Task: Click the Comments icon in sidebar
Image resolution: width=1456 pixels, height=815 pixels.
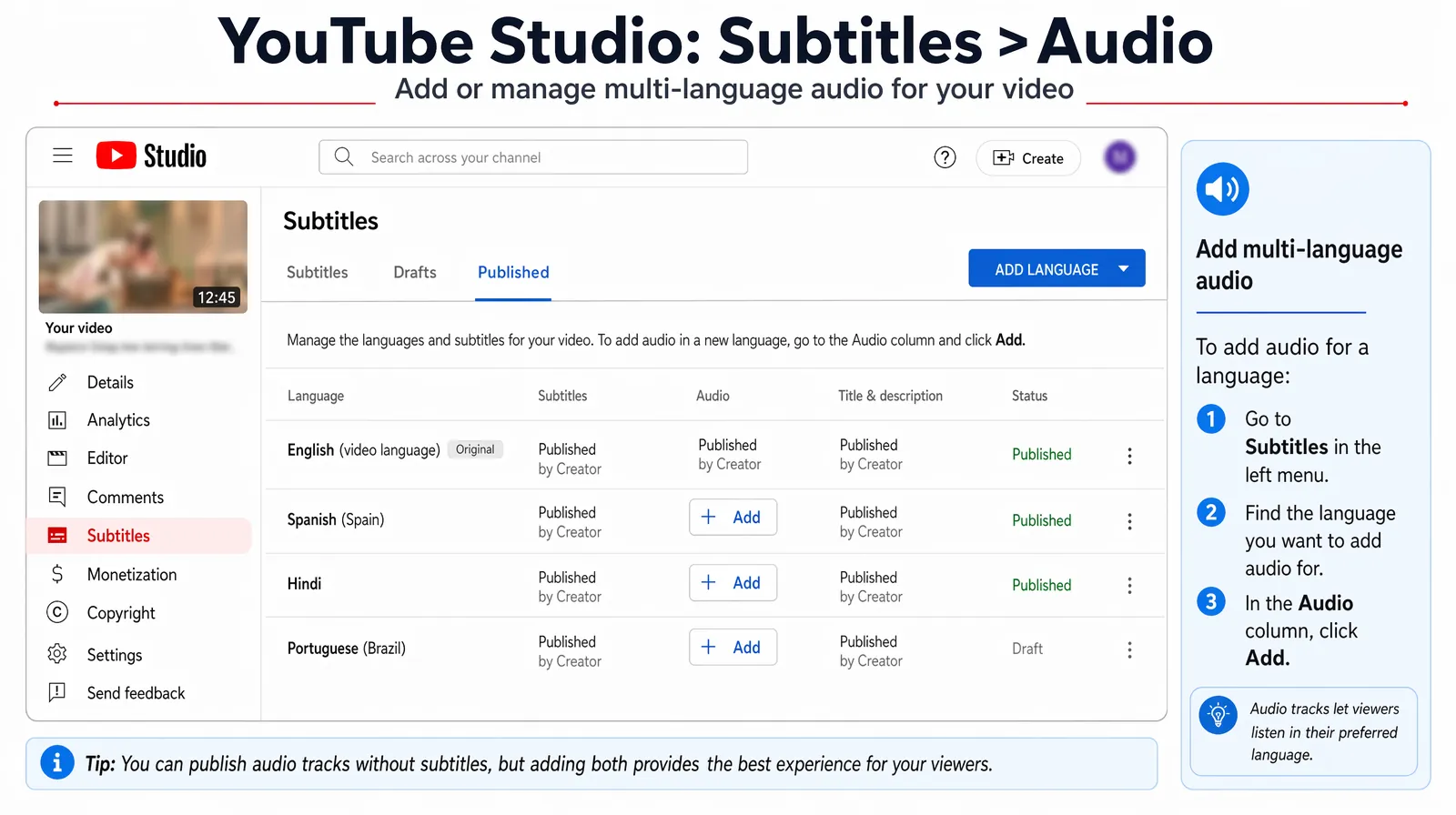Action: 57,497
